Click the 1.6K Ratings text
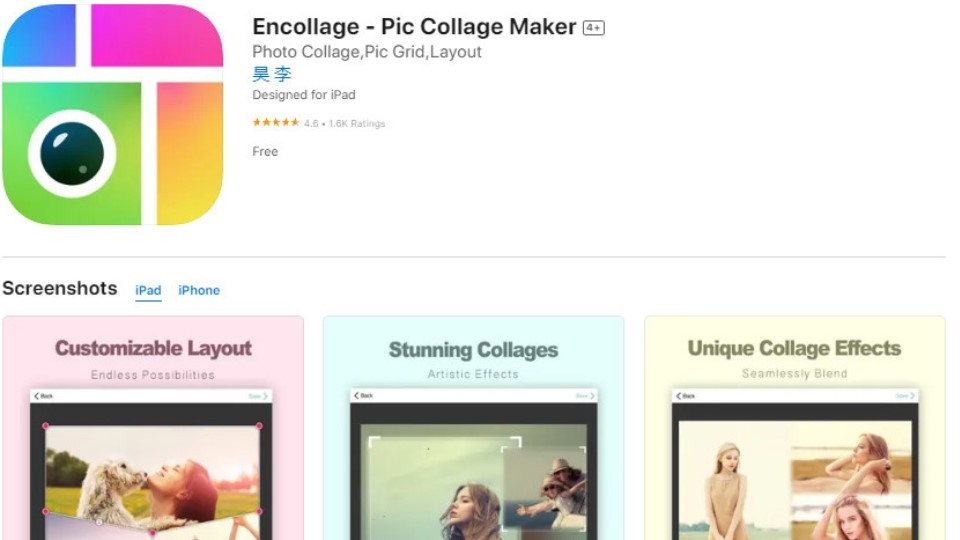The image size is (960, 540). 357,124
